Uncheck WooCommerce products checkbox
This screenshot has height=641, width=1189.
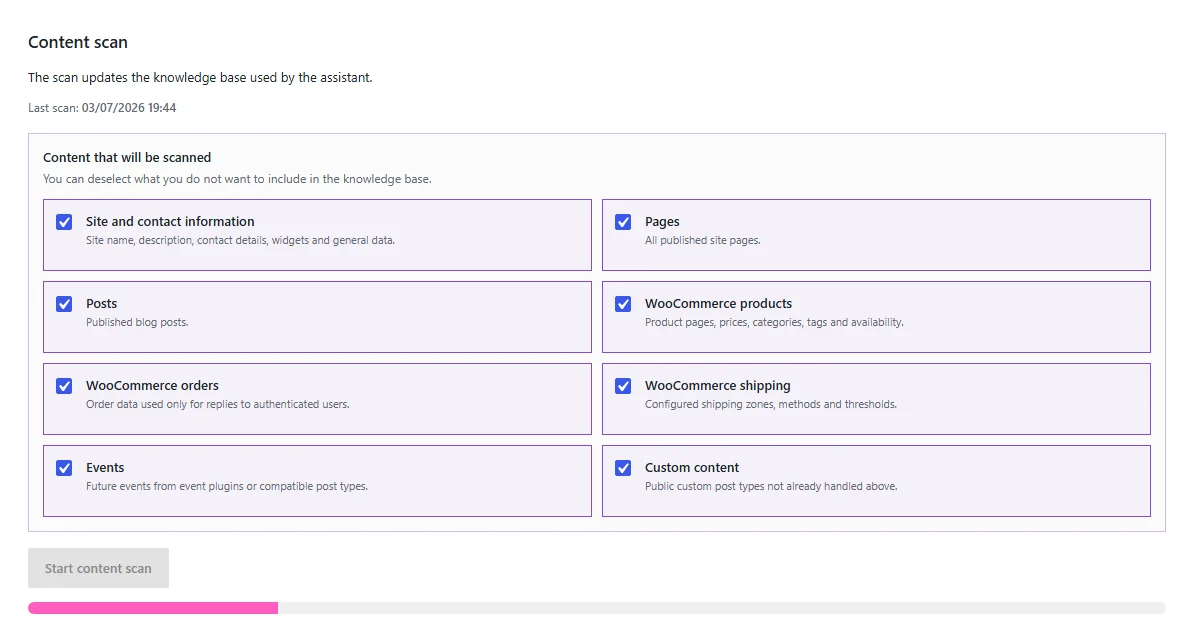pos(623,304)
